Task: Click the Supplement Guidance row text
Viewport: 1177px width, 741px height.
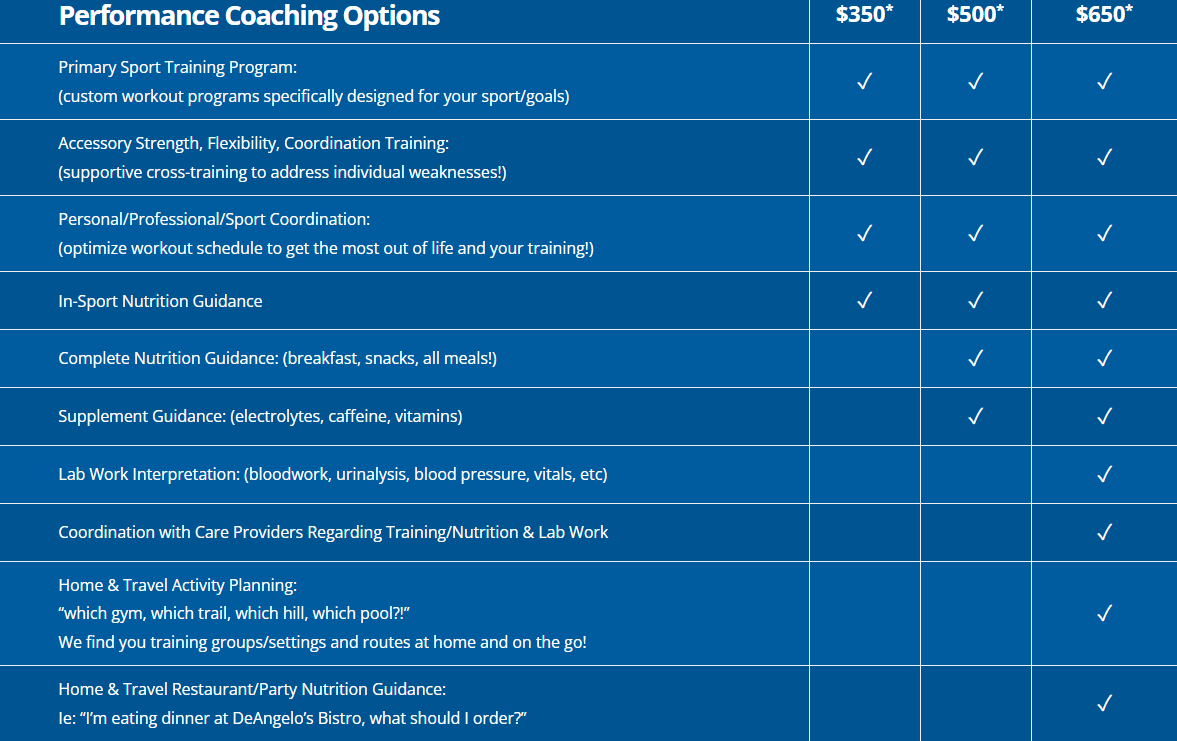Action: (x=260, y=416)
